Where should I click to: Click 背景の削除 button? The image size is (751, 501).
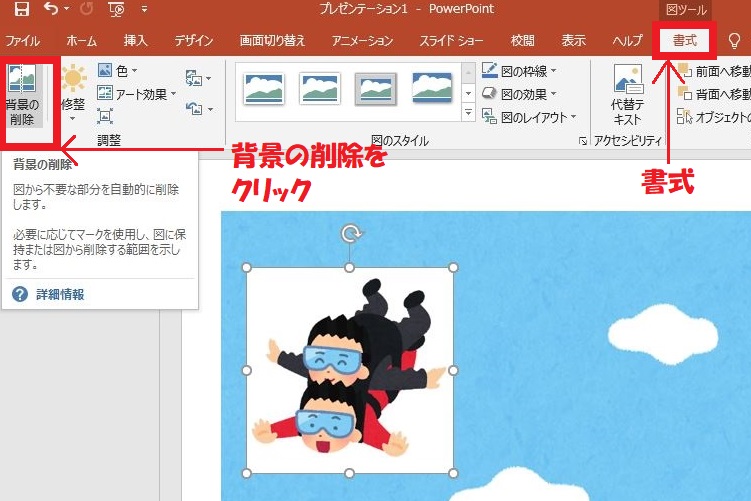22,95
